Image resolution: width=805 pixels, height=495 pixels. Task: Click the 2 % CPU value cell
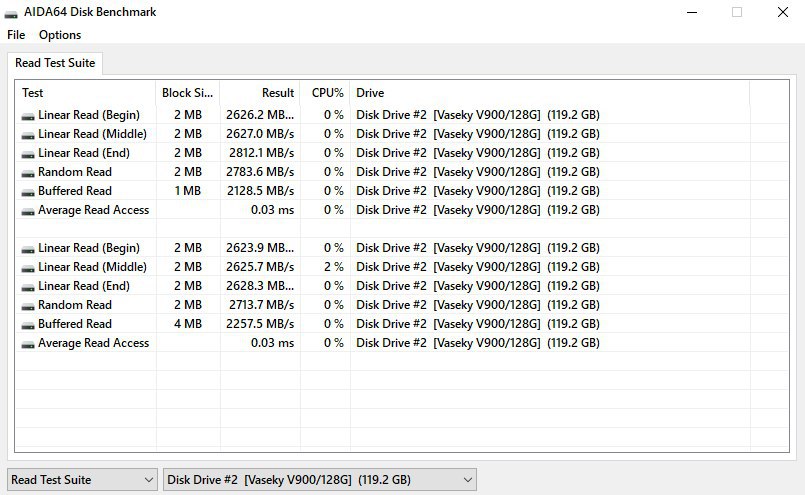tap(334, 266)
